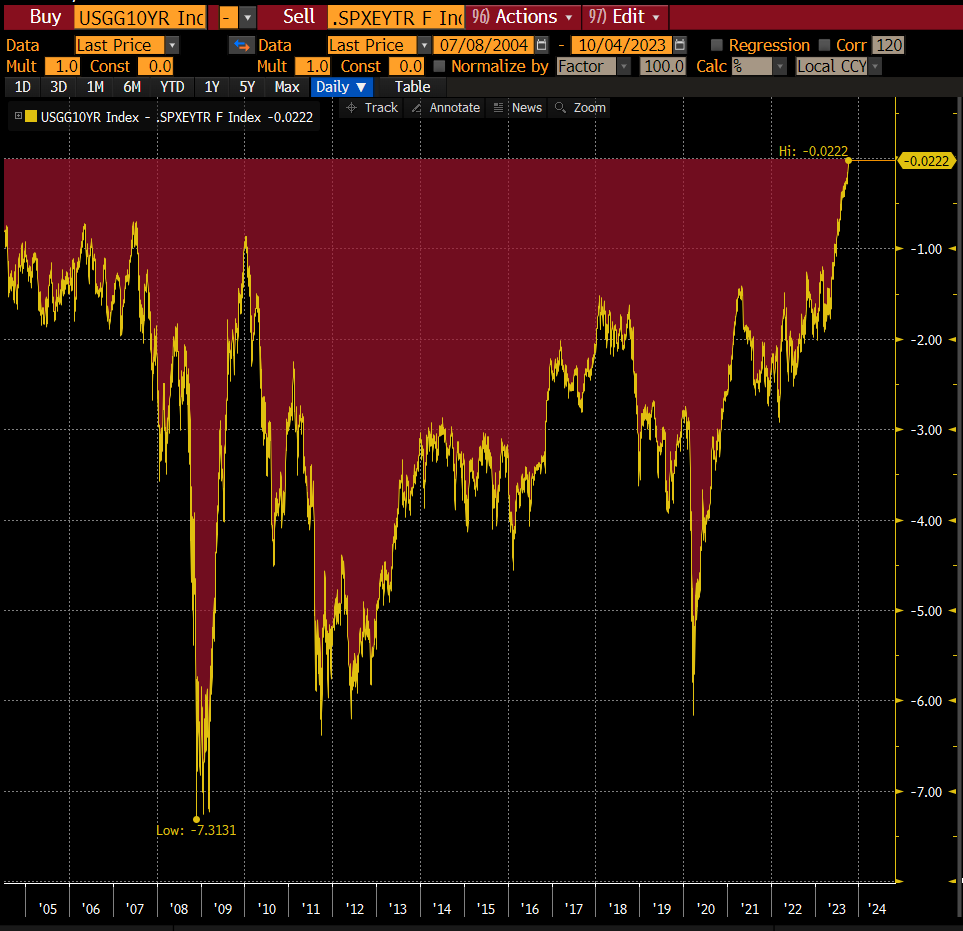The height and width of the screenshot is (931, 963).
Task: Open calendar picker for end date 10/04/2023
Action: click(679, 45)
